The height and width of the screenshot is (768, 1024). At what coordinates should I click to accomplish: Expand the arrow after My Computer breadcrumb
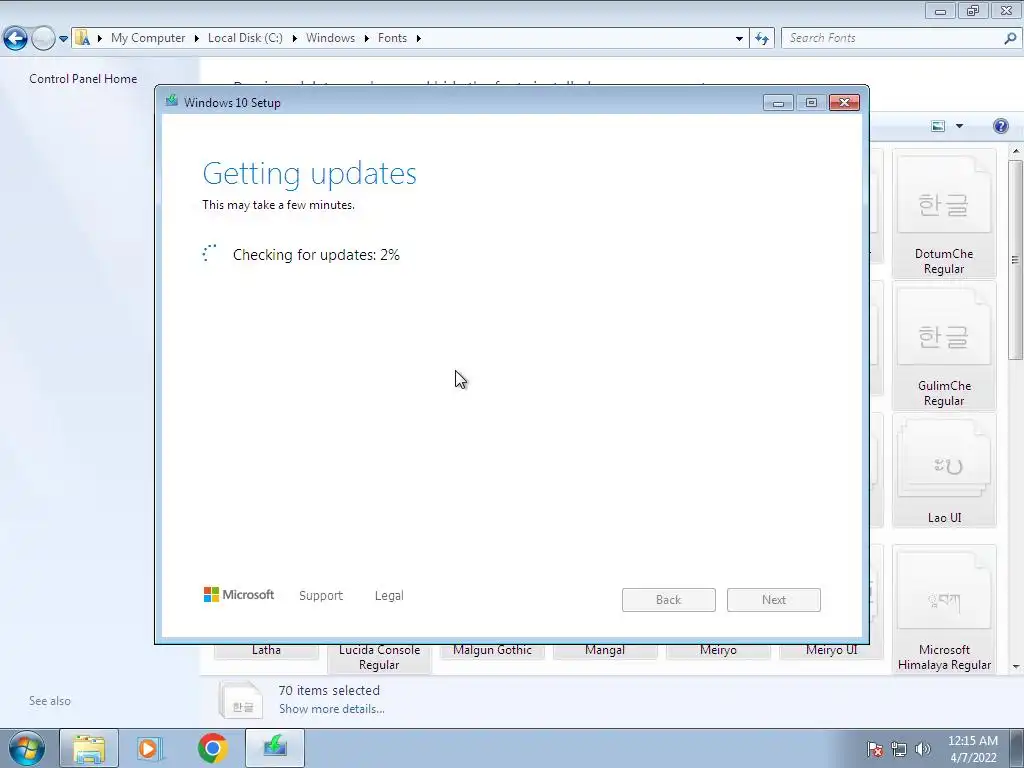(x=197, y=39)
